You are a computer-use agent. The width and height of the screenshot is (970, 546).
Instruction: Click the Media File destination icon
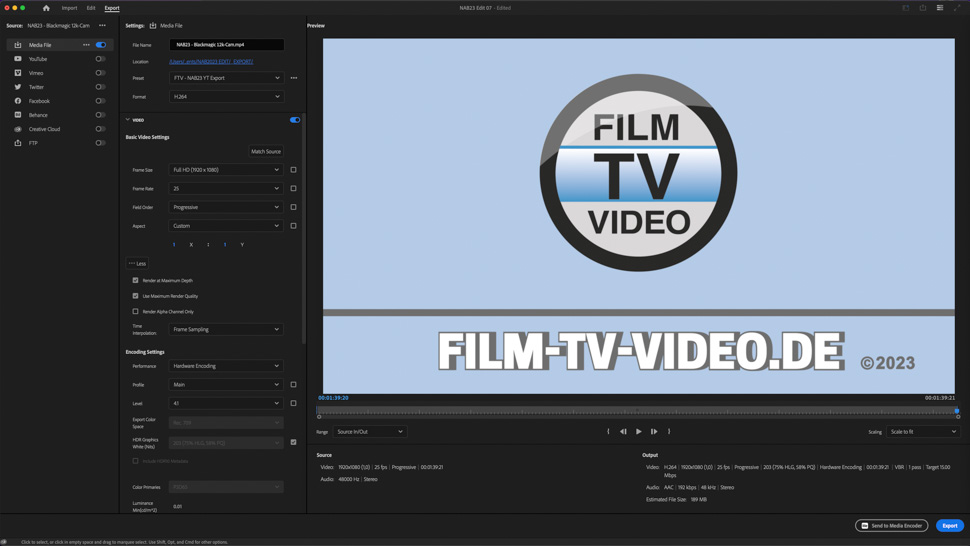click(18, 45)
